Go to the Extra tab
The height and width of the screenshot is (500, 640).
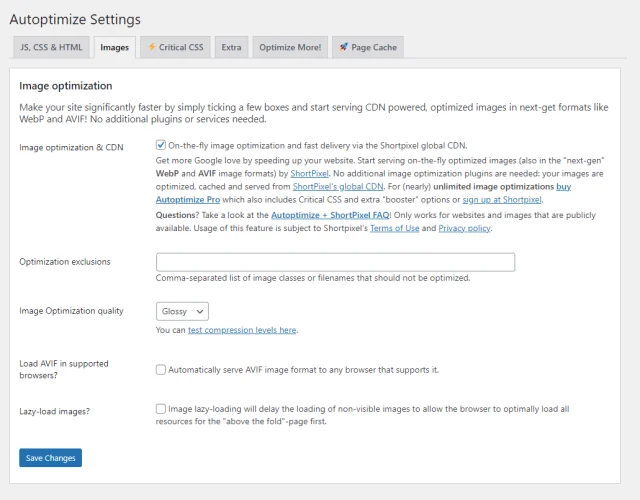coord(231,47)
